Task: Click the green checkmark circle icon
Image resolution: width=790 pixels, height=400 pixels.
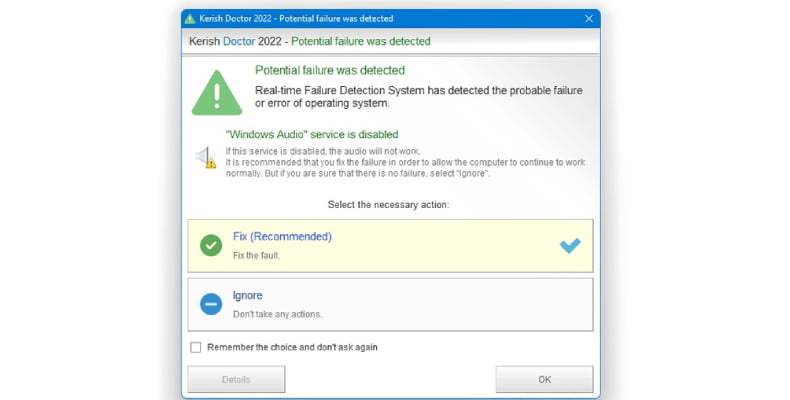Action: (211, 246)
